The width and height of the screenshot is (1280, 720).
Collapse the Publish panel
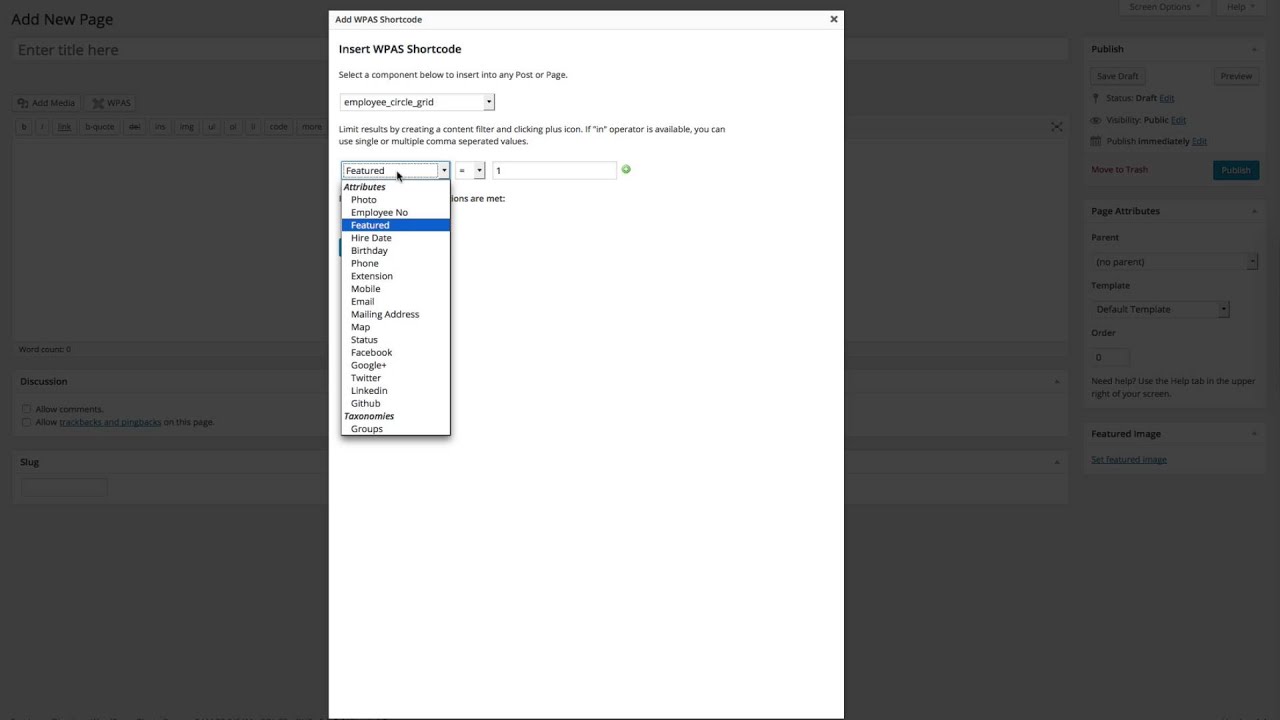pyautogui.click(x=1254, y=49)
